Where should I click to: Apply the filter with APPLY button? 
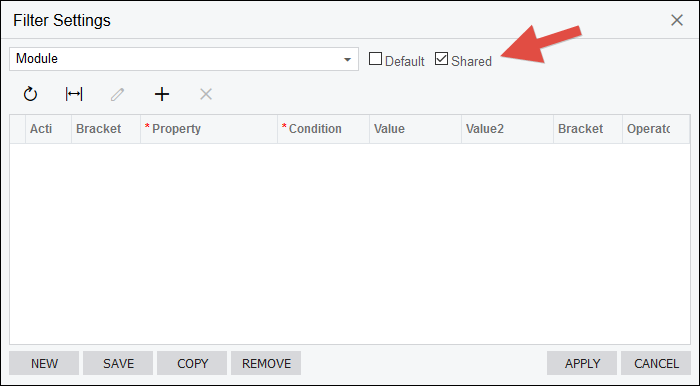pyautogui.click(x=582, y=363)
